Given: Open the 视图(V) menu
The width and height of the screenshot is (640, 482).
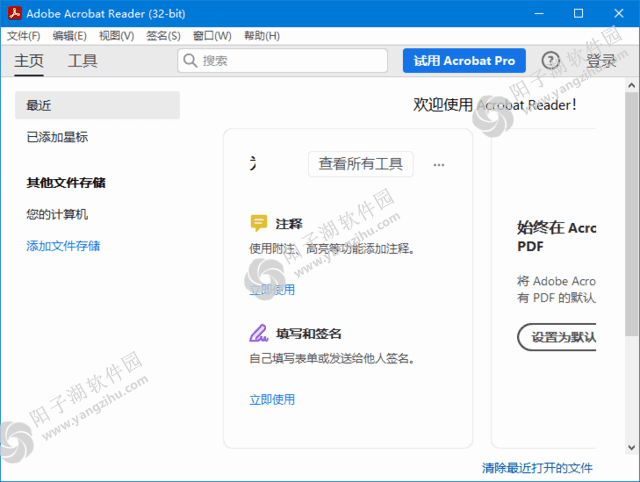Looking at the screenshot, I should [x=116, y=36].
